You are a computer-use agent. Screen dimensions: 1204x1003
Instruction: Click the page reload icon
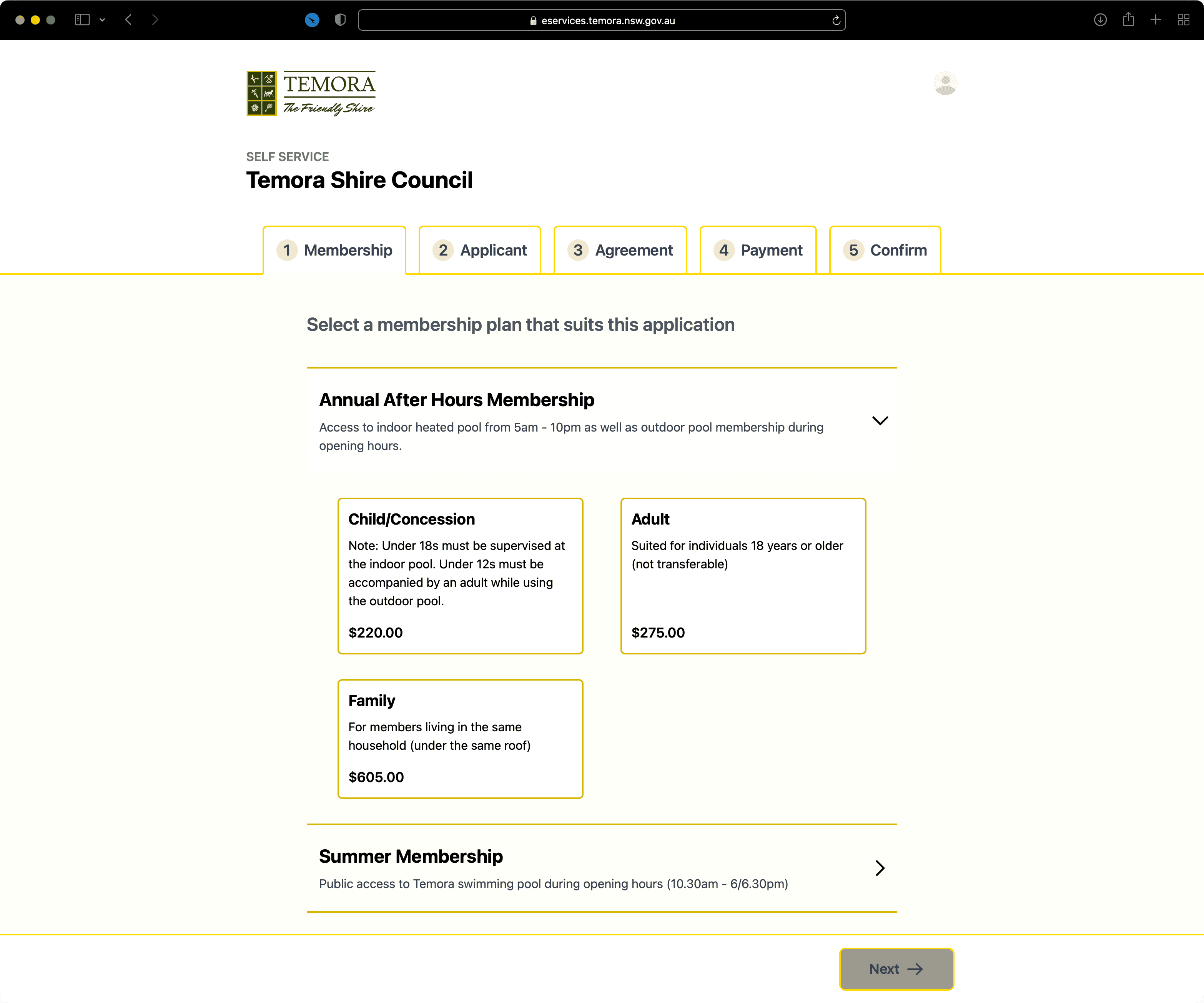(836, 21)
